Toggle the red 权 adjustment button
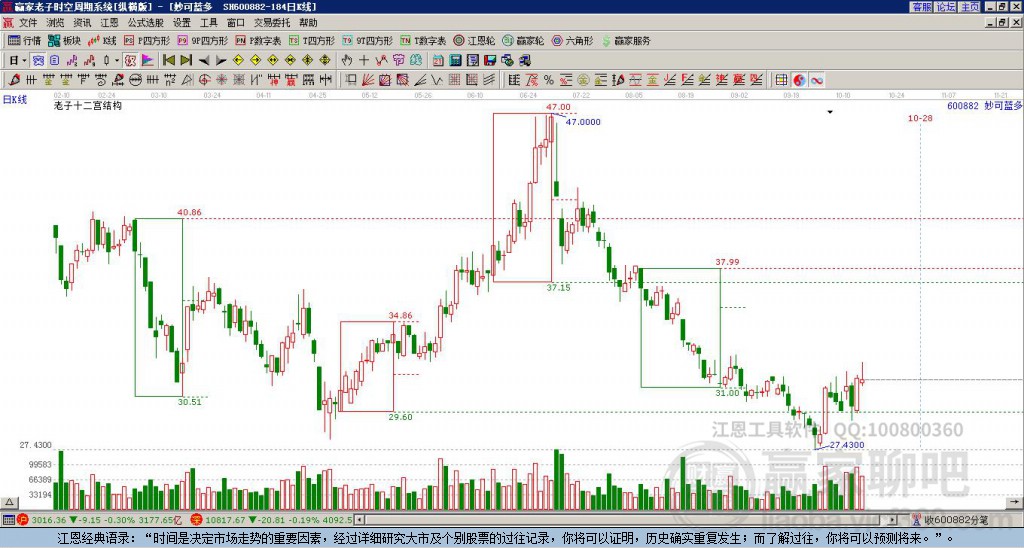1024x548 pixels. pyautogui.click(x=130, y=61)
